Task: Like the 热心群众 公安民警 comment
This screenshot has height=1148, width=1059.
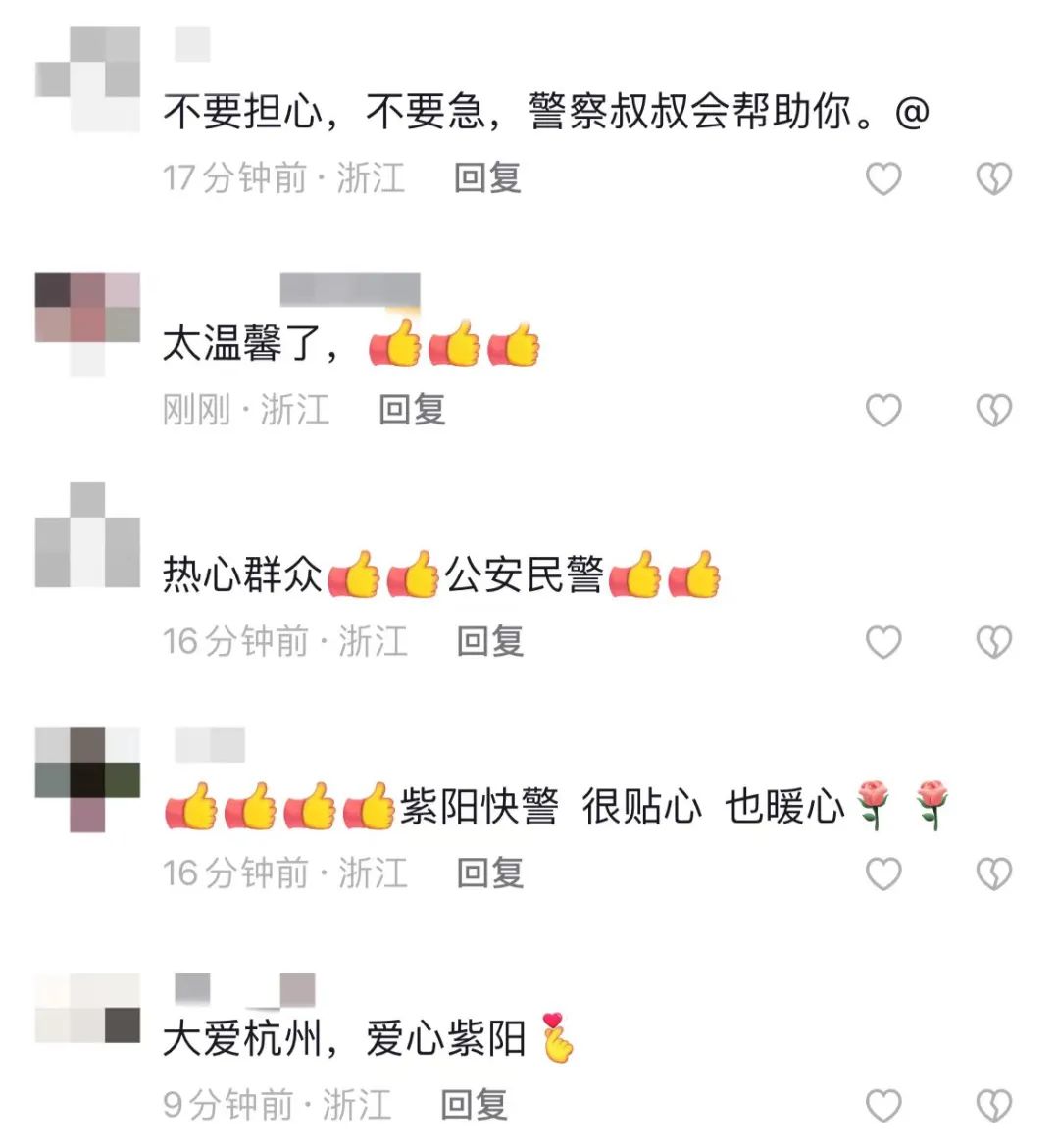Action: click(883, 642)
